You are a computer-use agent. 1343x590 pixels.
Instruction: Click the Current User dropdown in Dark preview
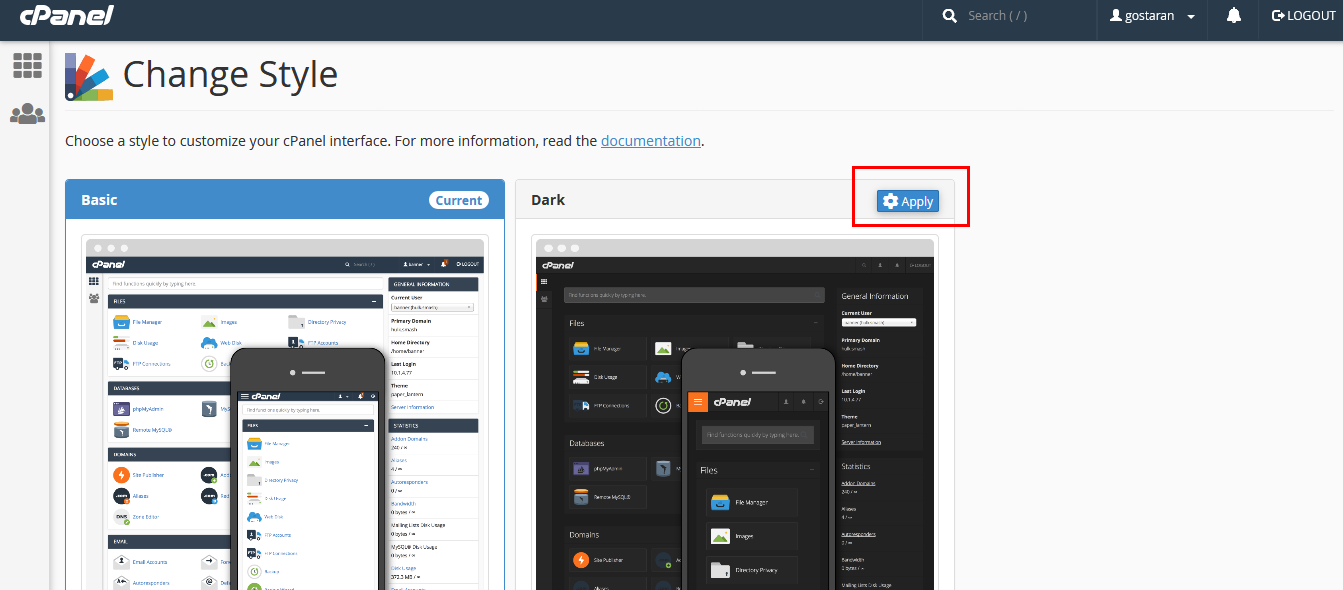pyautogui.click(x=878, y=322)
